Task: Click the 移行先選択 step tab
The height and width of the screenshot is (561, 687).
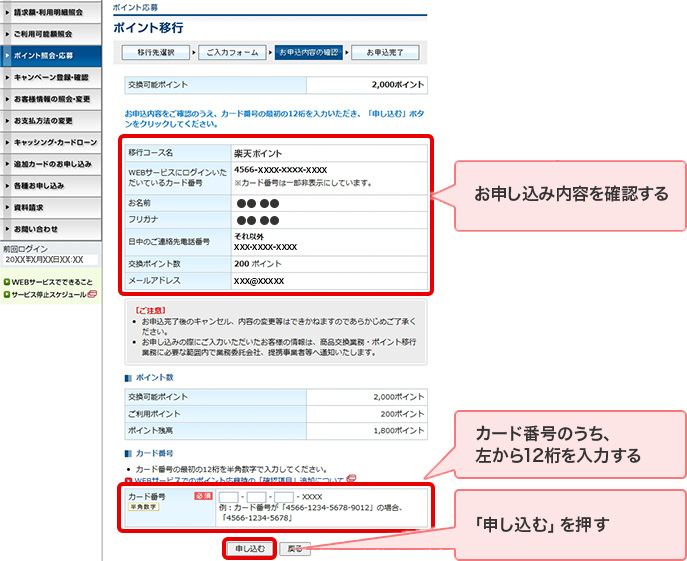Action: (x=156, y=51)
